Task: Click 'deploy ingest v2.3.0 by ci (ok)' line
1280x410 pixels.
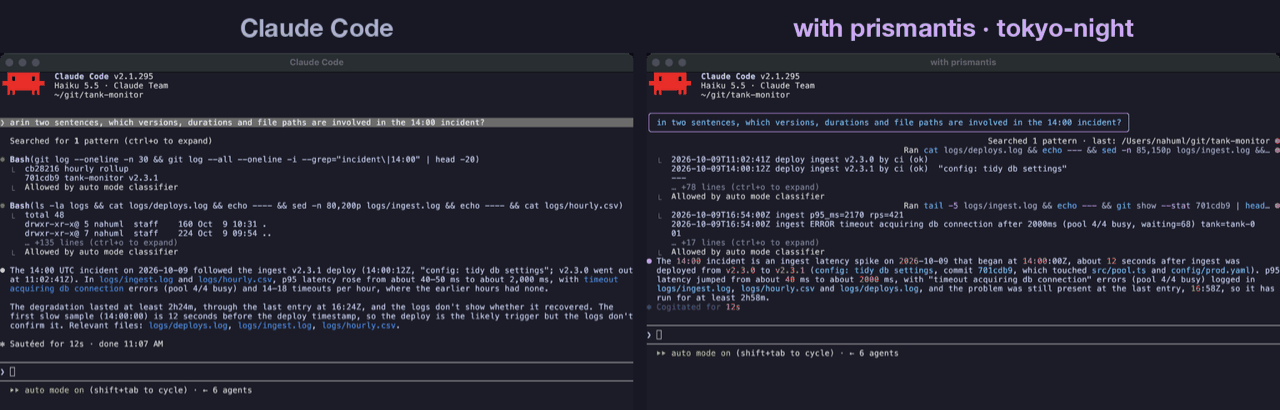Action: 853,159
